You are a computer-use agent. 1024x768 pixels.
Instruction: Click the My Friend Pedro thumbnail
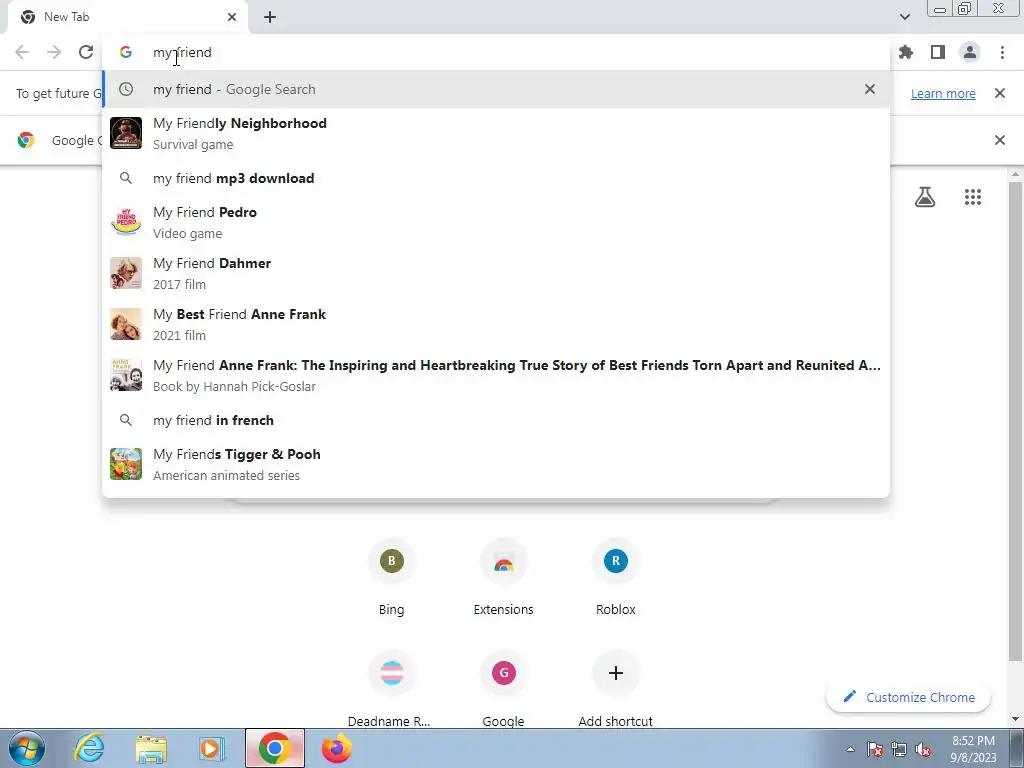tap(126, 222)
